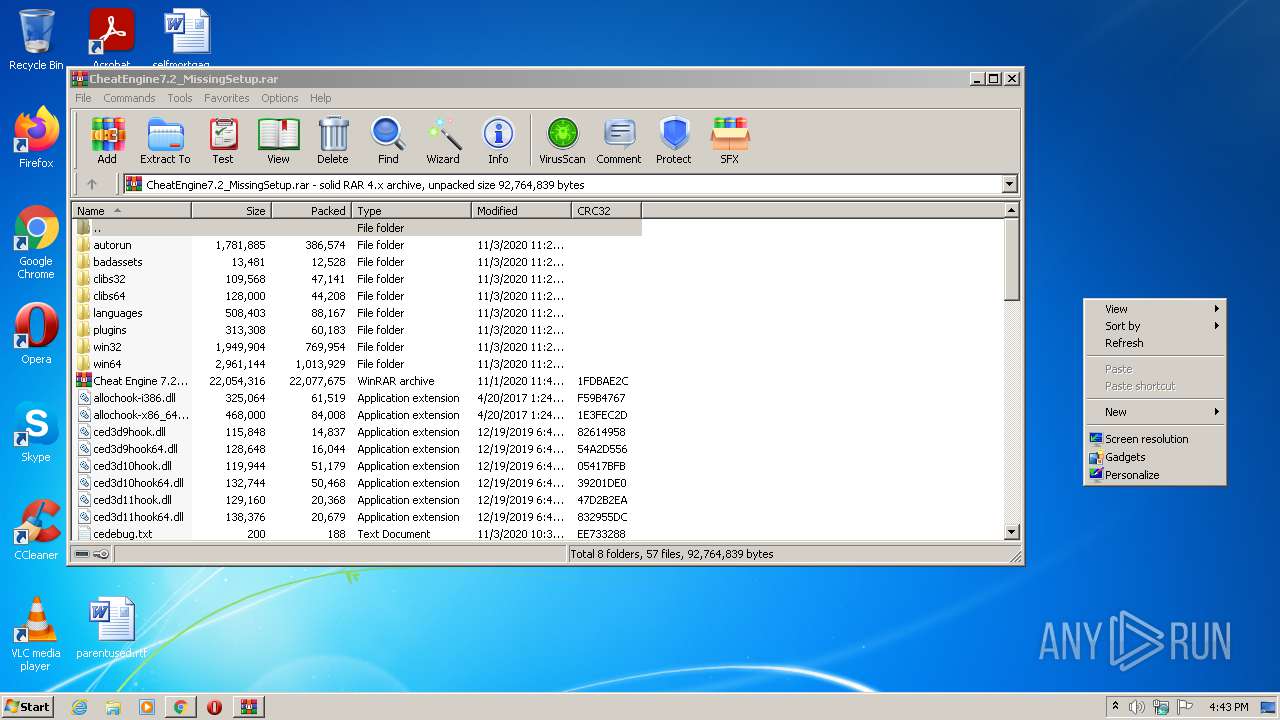Open Gadgets from context menu
Screen dimensions: 1280x720
1155,457
